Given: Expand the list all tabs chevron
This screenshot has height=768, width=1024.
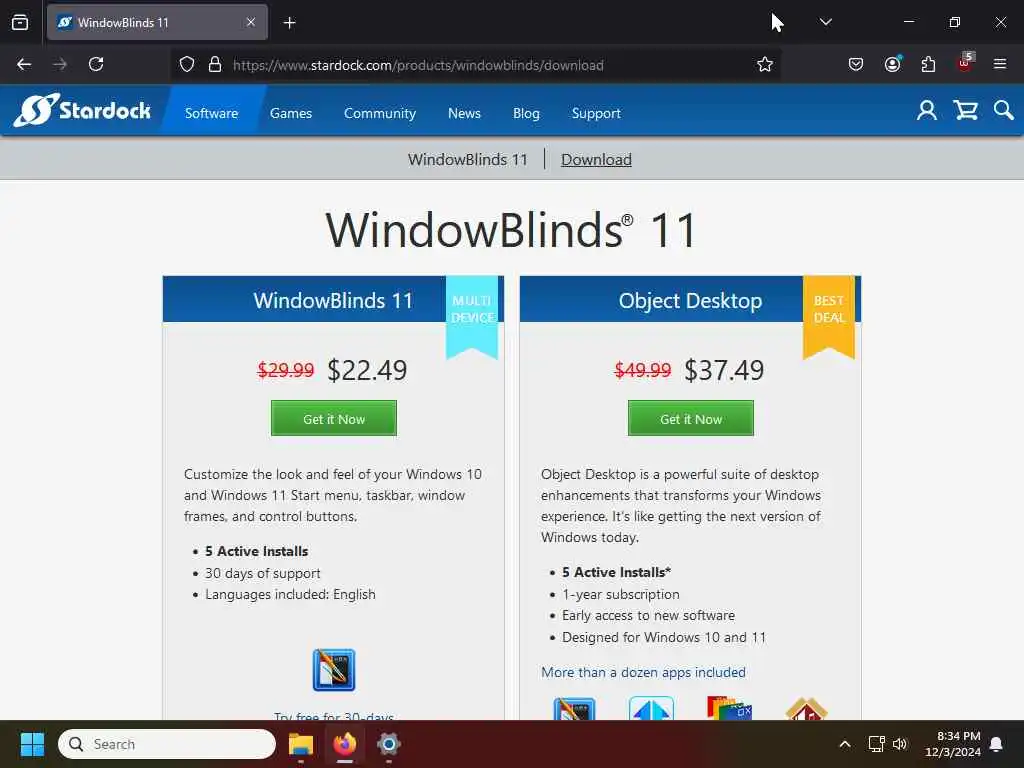Looking at the screenshot, I should pos(825,22).
